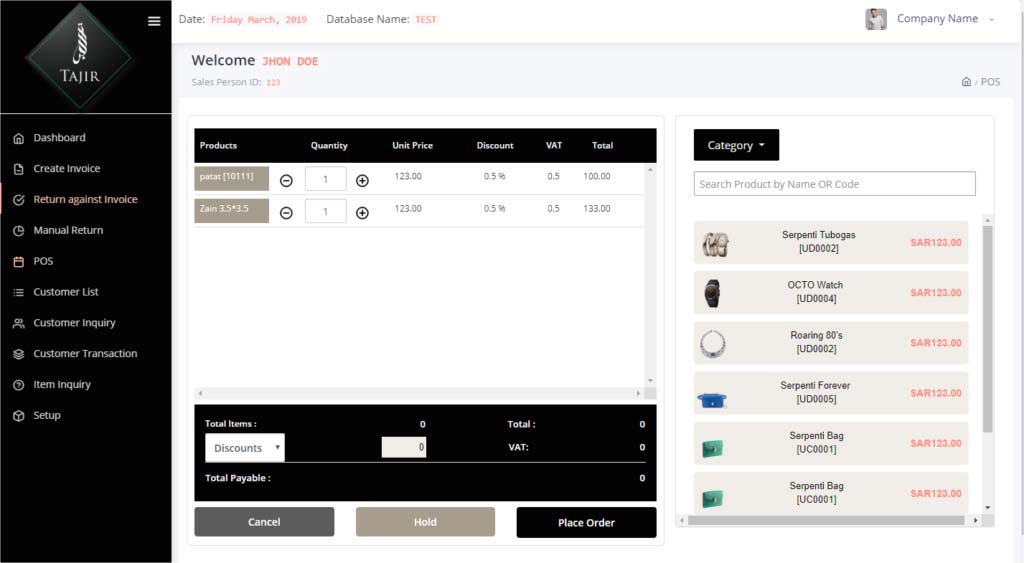
Task: Expand the Company Name account menu
Action: 945,19
